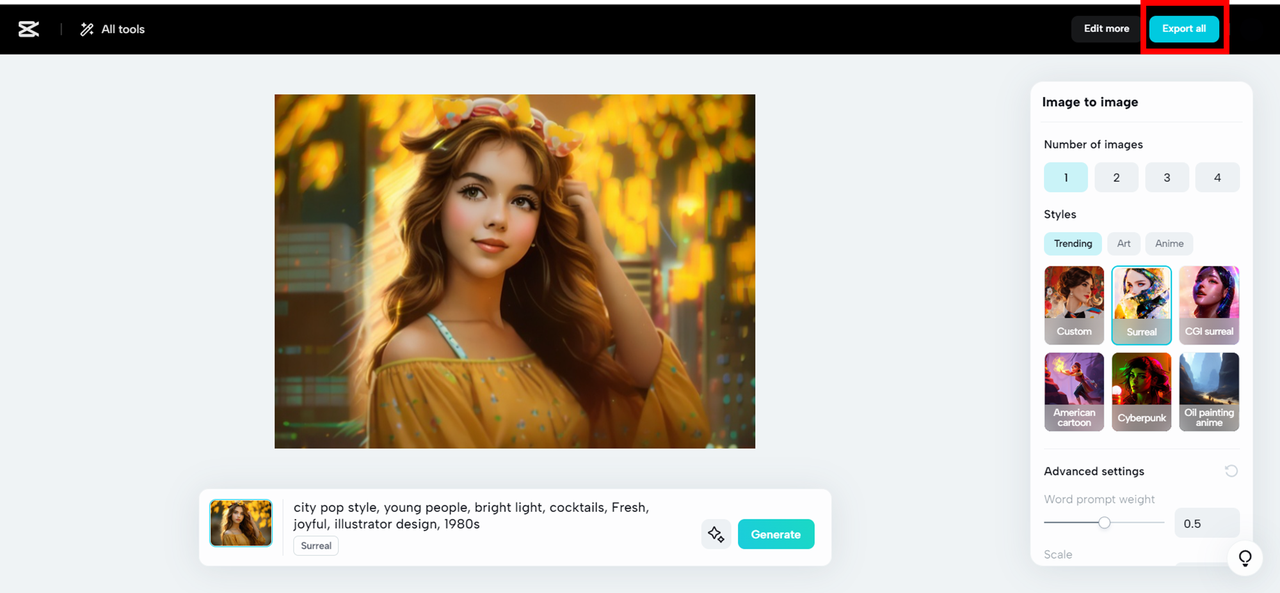Choose the Cyberpunk style thumbnail
This screenshot has height=593, width=1280.
point(1141,391)
